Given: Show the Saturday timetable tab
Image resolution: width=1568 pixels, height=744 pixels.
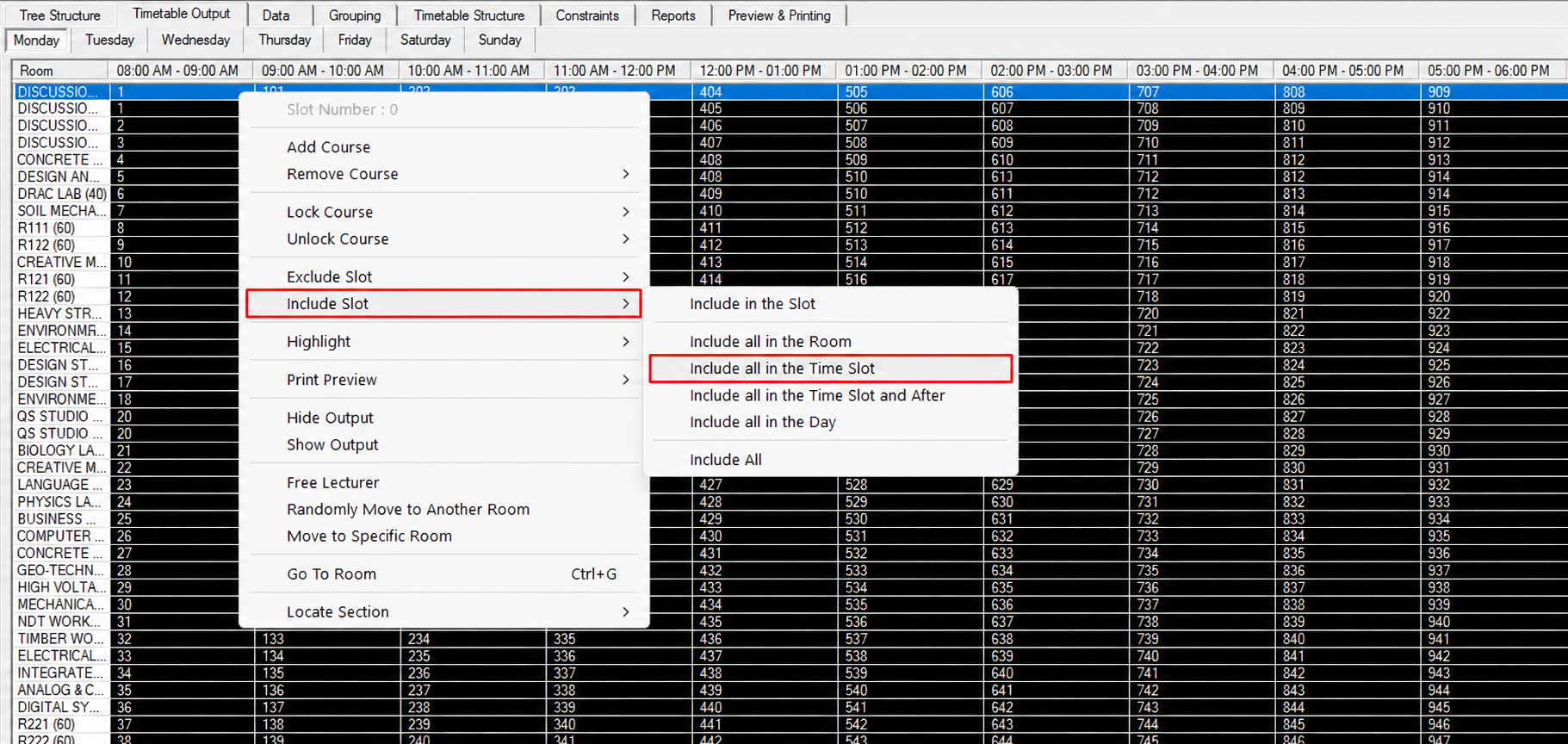Looking at the screenshot, I should (x=425, y=40).
